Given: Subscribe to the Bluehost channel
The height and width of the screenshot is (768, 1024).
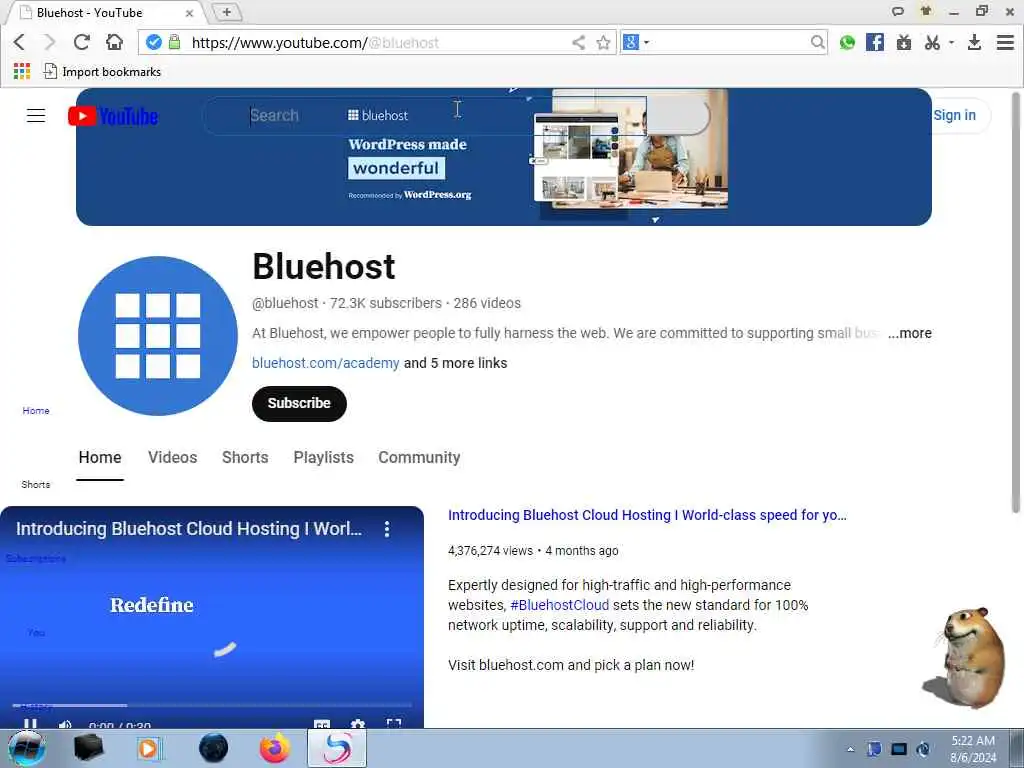Looking at the screenshot, I should tap(299, 404).
